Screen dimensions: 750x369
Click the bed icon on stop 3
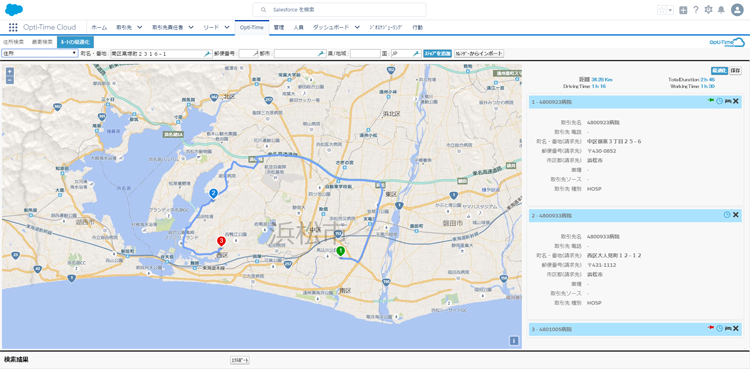click(728, 328)
